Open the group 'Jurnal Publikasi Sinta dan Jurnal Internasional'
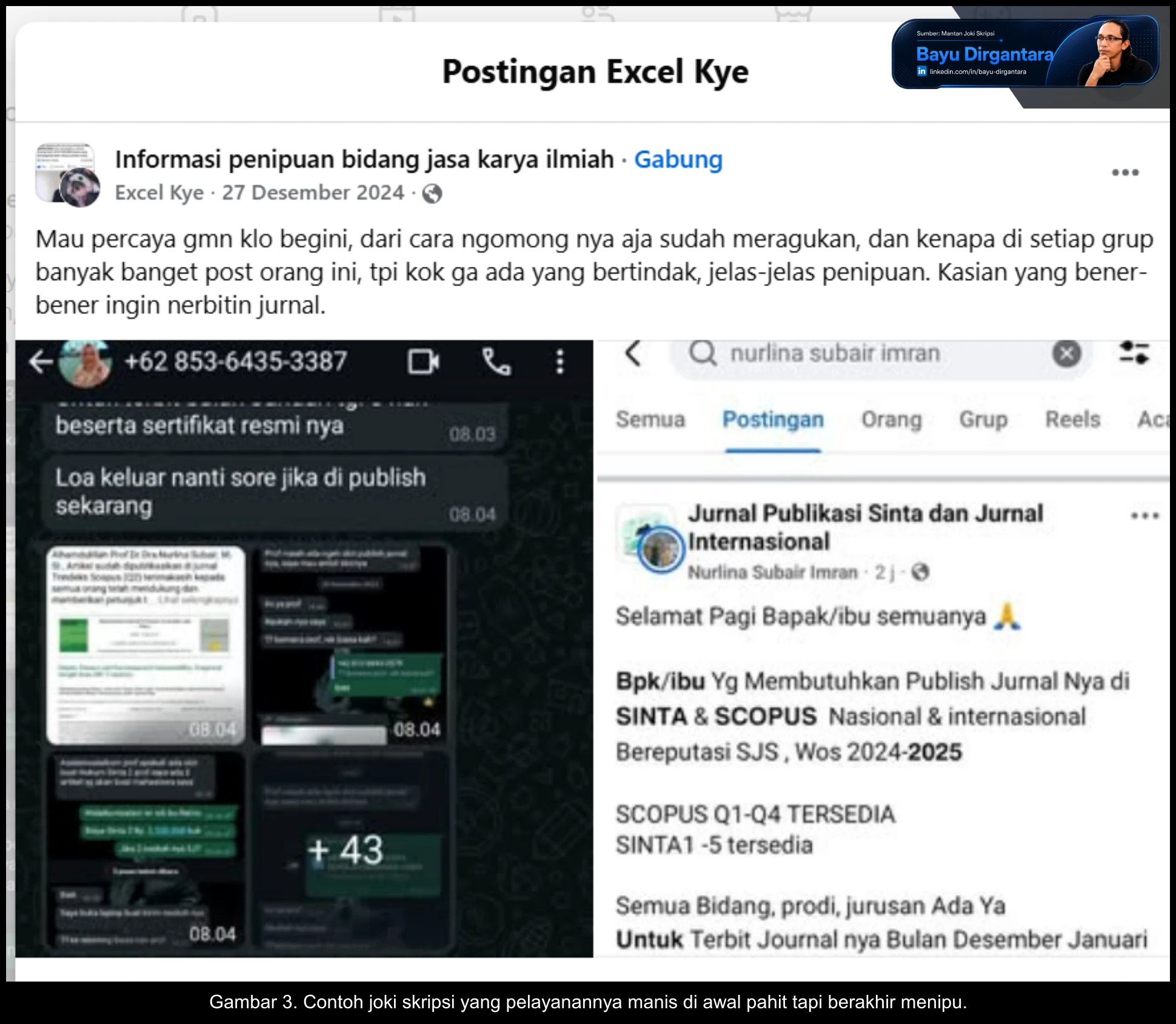This screenshot has width=1176, height=1024. tap(866, 527)
